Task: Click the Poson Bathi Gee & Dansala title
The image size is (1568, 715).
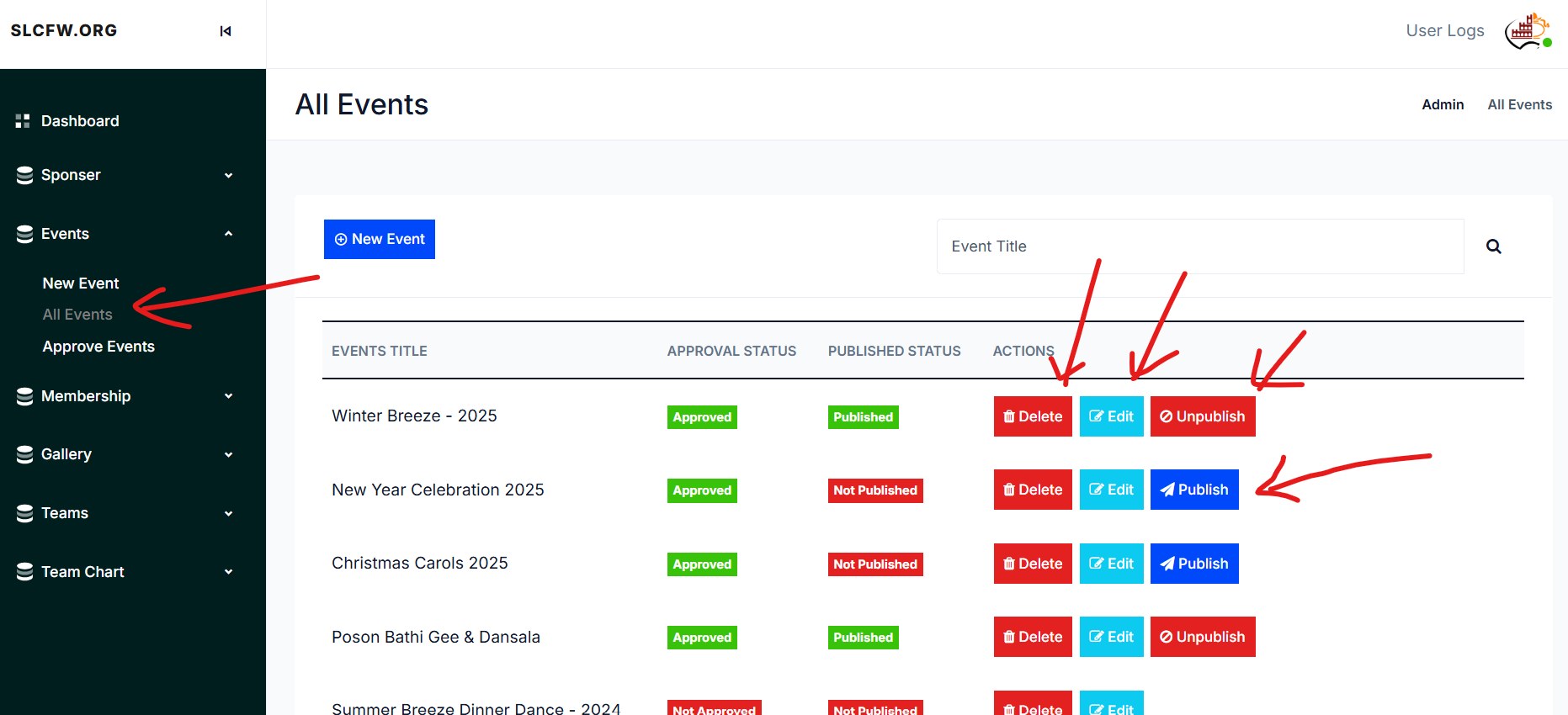Action: click(x=436, y=637)
